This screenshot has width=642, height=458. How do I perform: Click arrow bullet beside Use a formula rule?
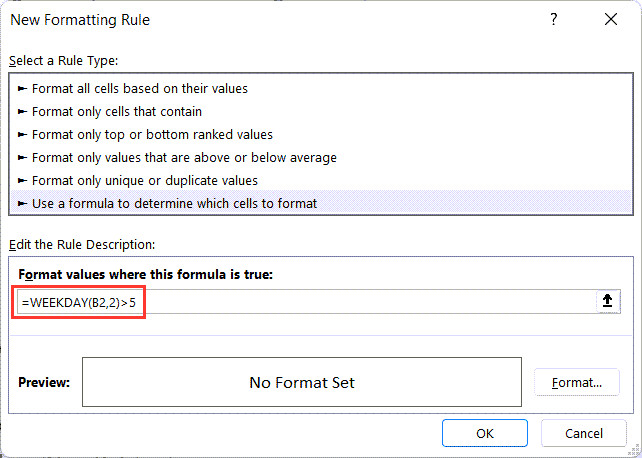pyautogui.click(x=23, y=203)
